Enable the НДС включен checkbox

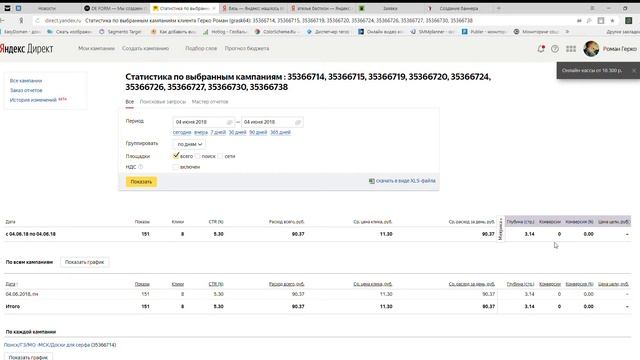click(176, 167)
